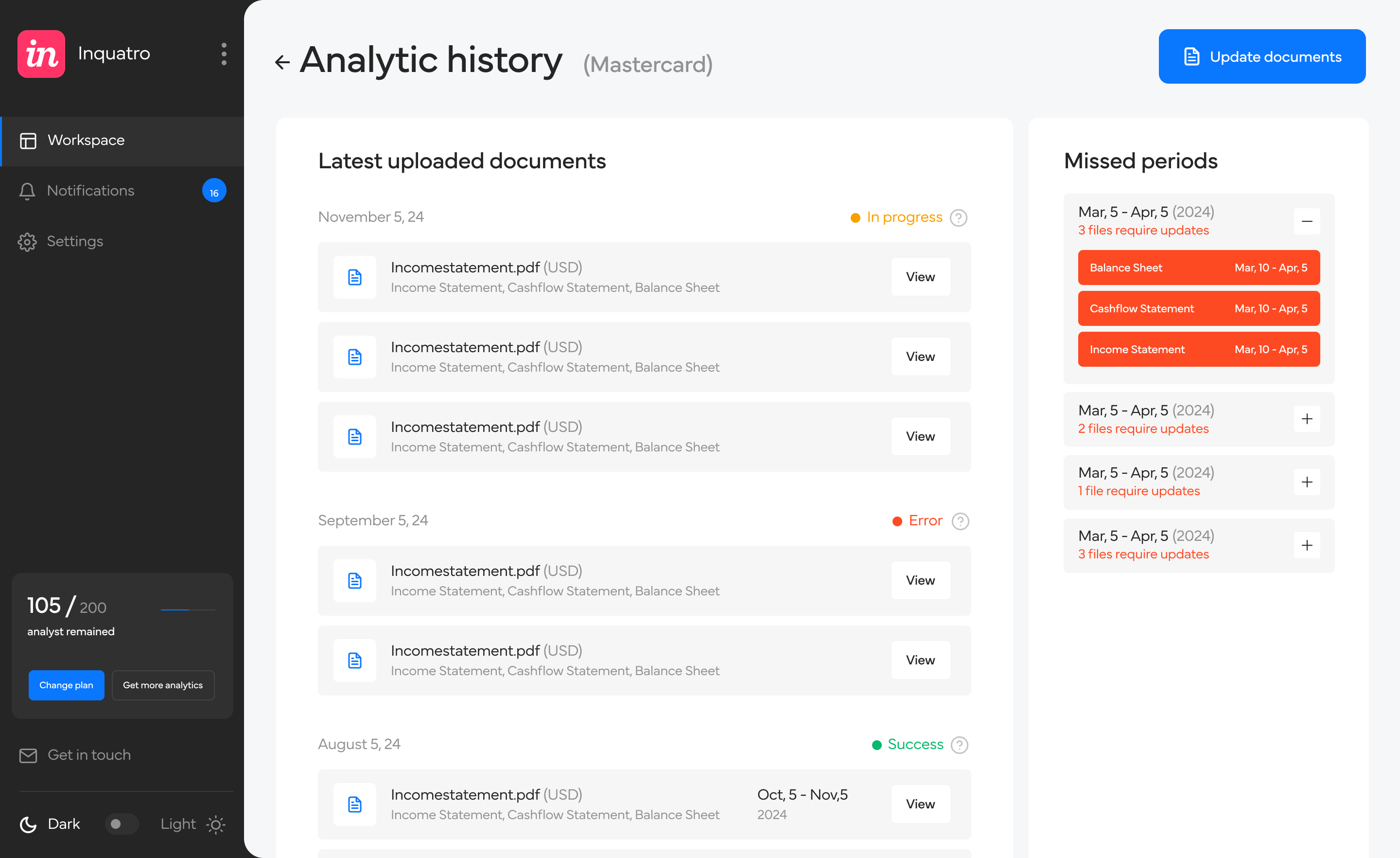1400x858 pixels.
Task: Open the Notifications menu item
Action: (122, 191)
